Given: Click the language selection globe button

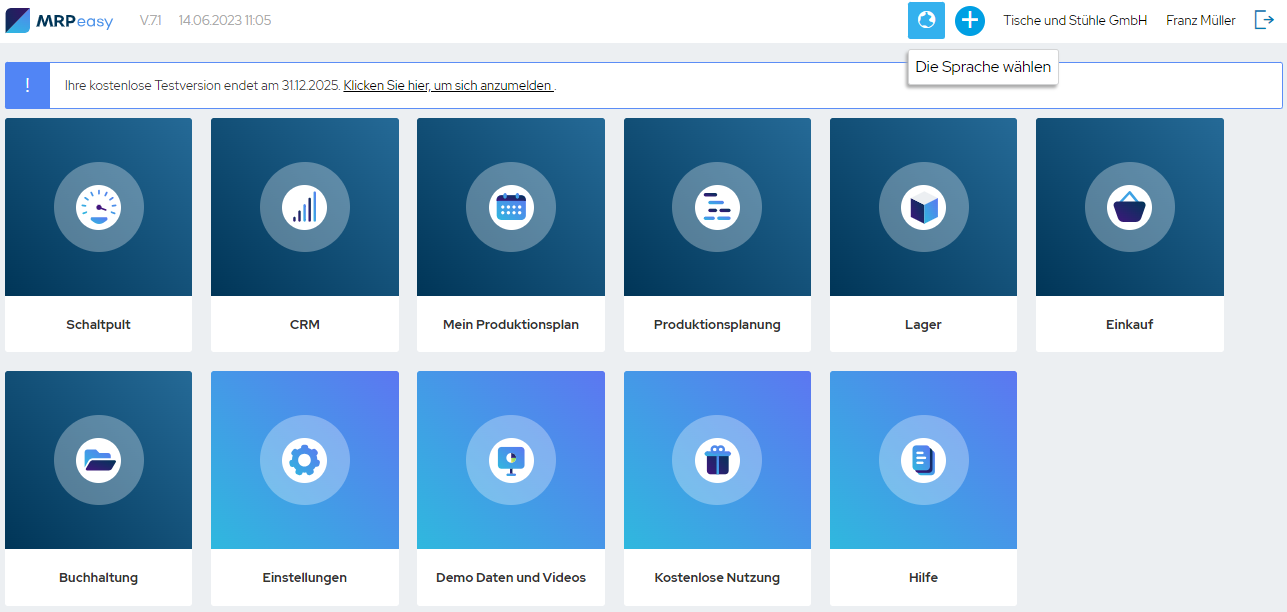Looking at the screenshot, I should coord(926,20).
